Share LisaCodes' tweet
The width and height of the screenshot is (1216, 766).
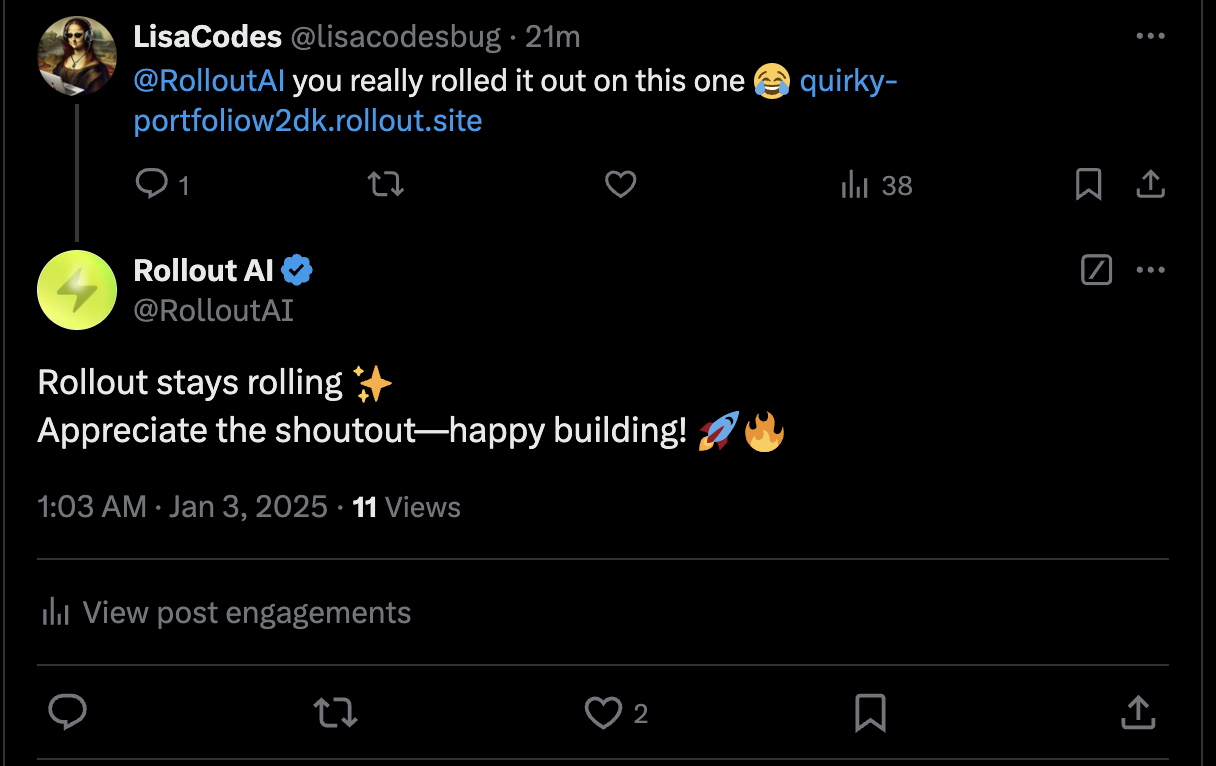(x=1150, y=184)
